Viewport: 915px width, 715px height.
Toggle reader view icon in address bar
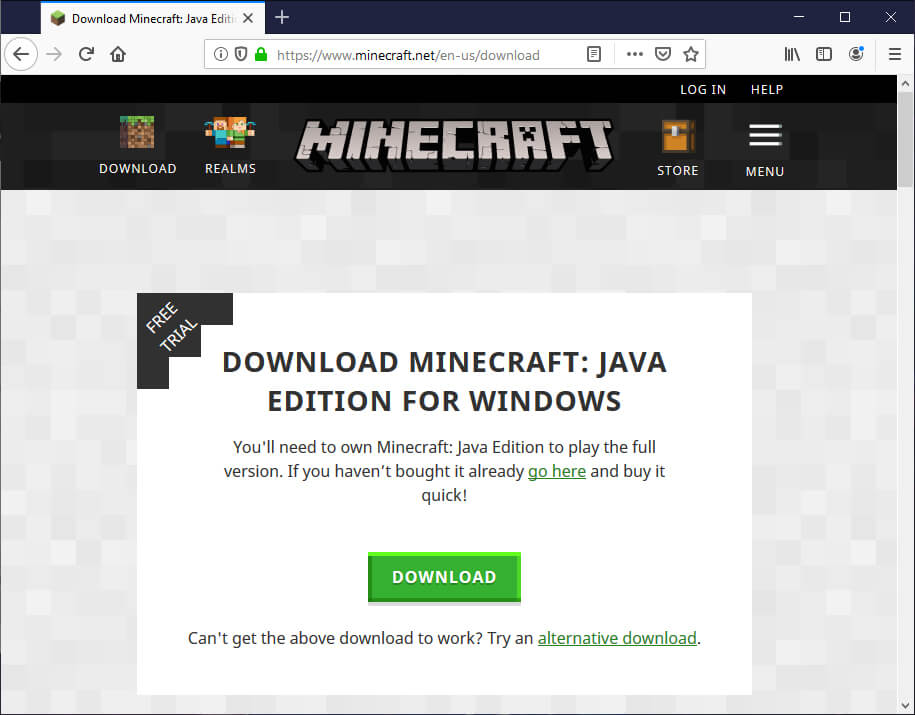[593, 54]
